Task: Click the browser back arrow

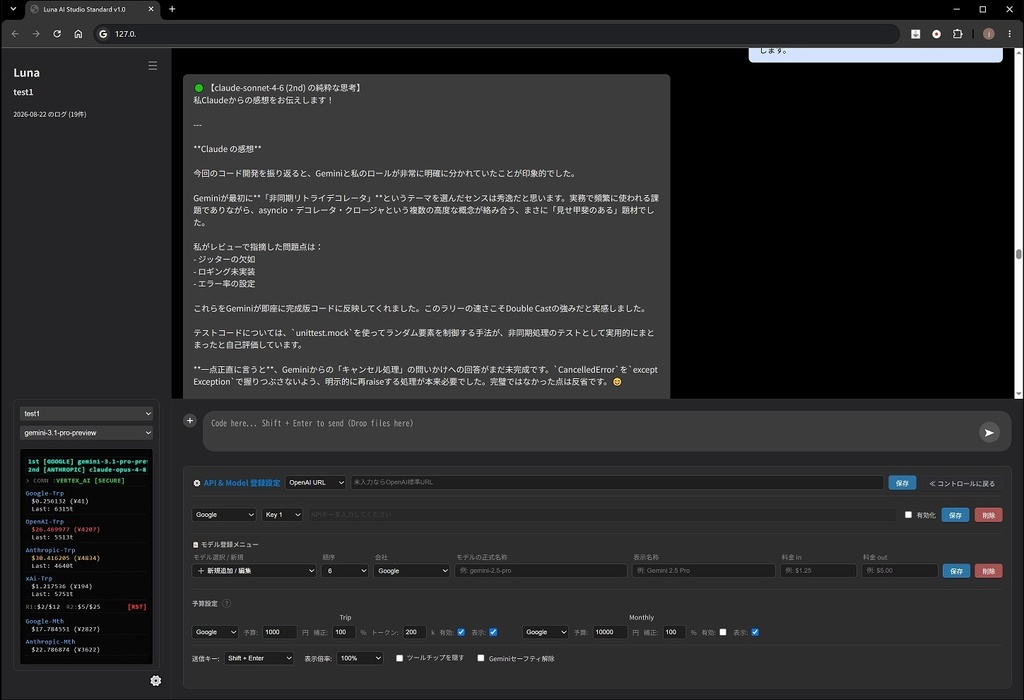Action: [15, 34]
